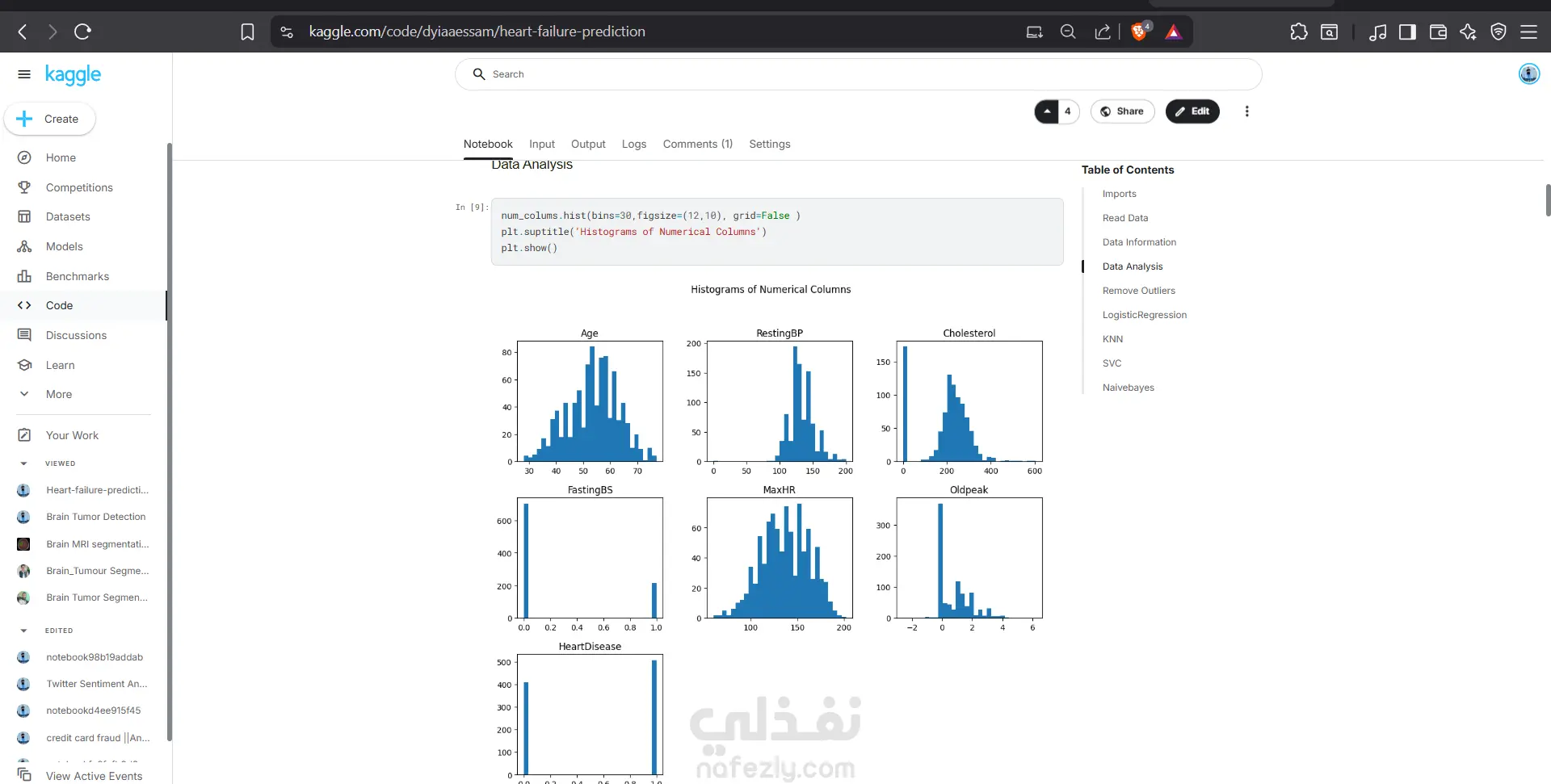Jump to SVC section

coord(1112,363)
